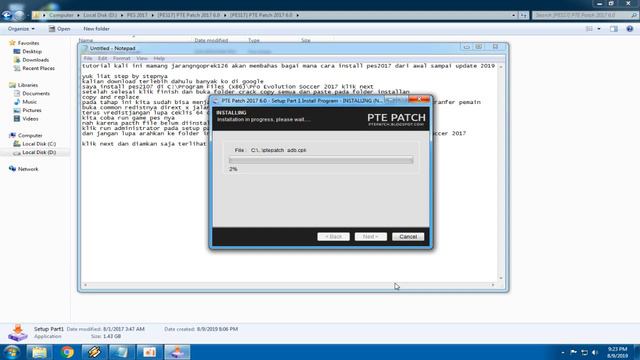Open Notepad Edit menu
The height and width of the screenshot is (360, 640).
(102, 58)
